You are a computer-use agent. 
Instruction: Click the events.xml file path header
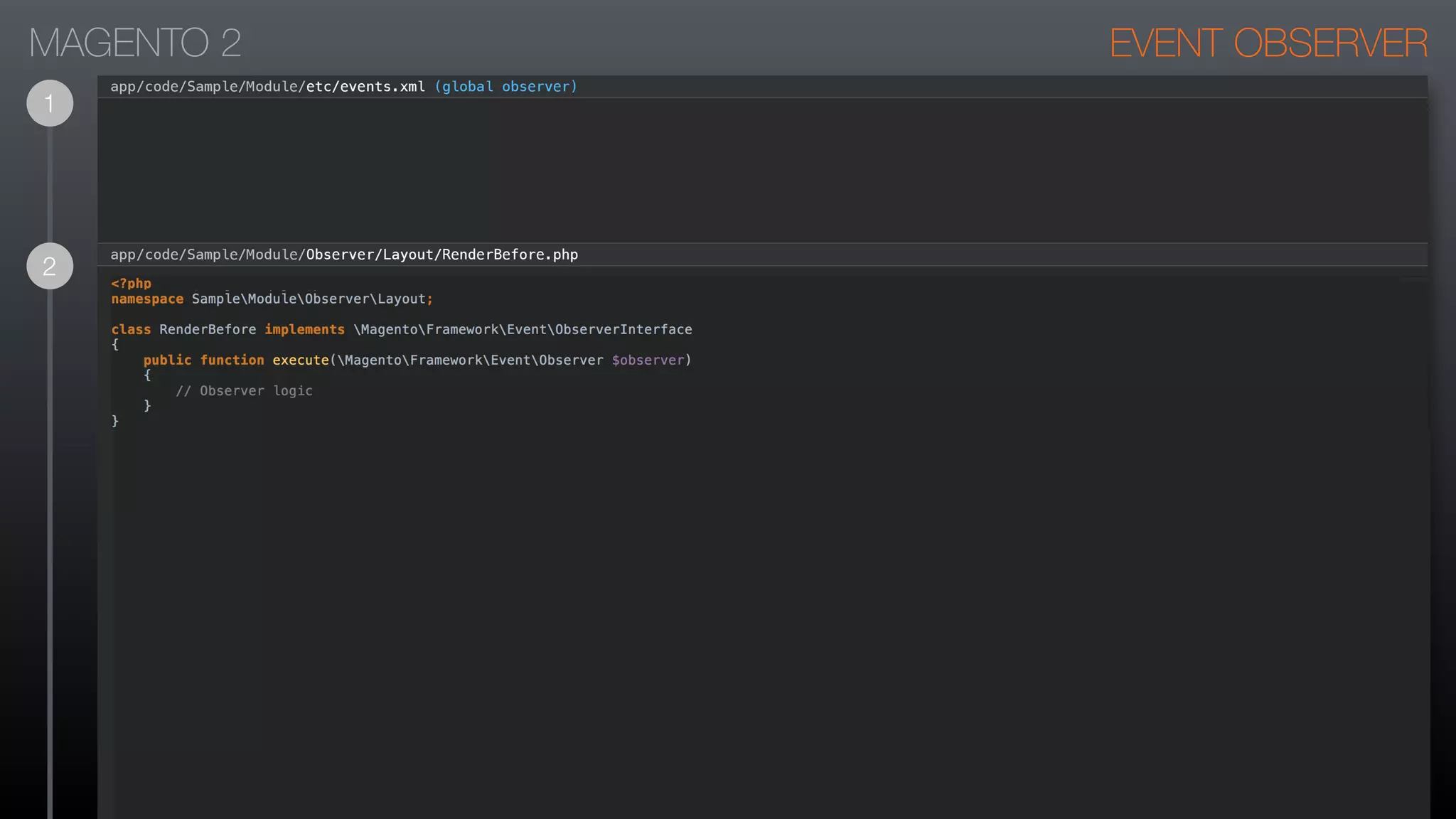(x=344, y=87)
